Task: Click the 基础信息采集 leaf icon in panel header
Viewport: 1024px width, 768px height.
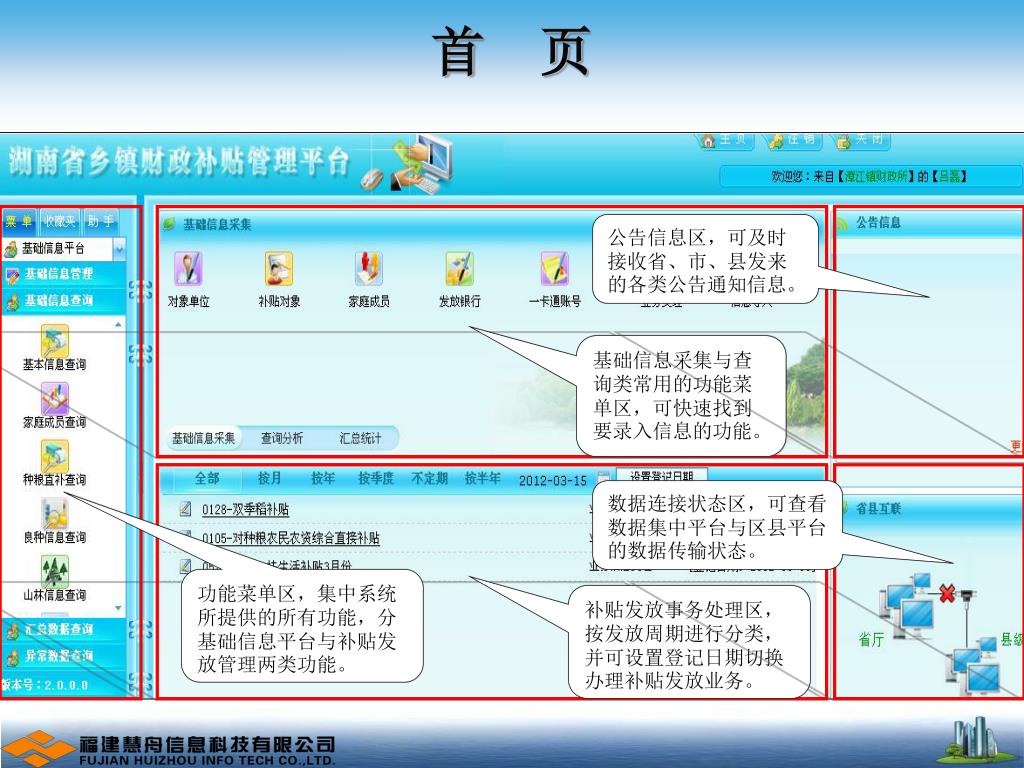Action: pyautogui.click(x=169, y=224)
